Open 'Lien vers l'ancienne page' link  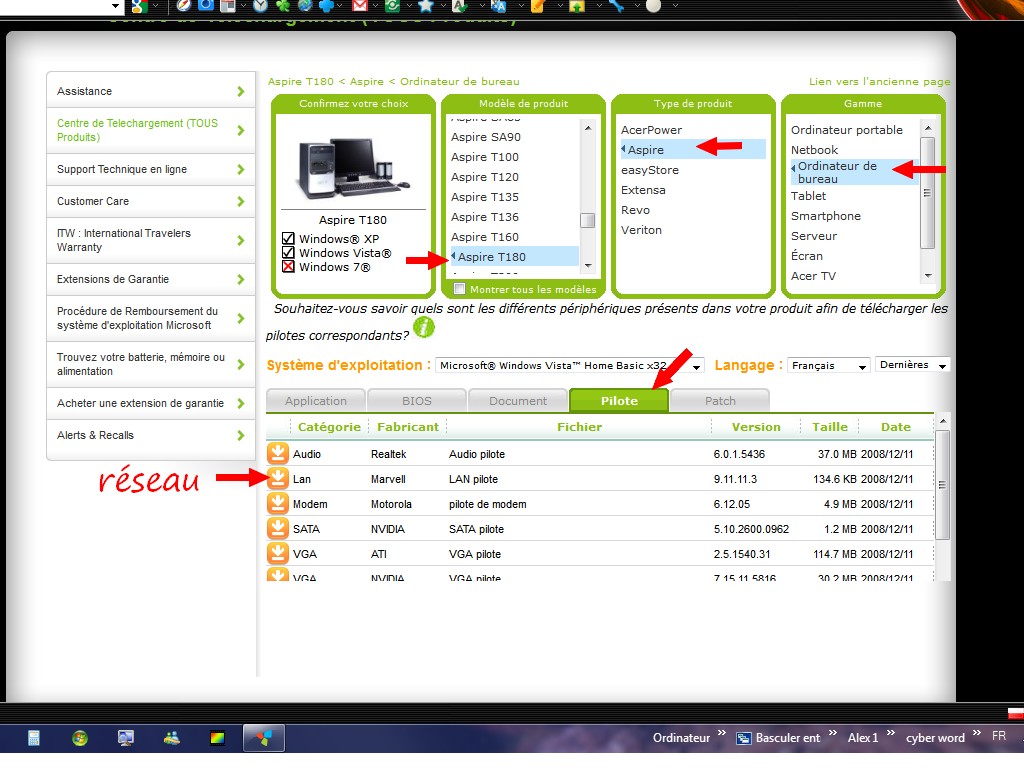pyautogui.click(x=879, y=82)
